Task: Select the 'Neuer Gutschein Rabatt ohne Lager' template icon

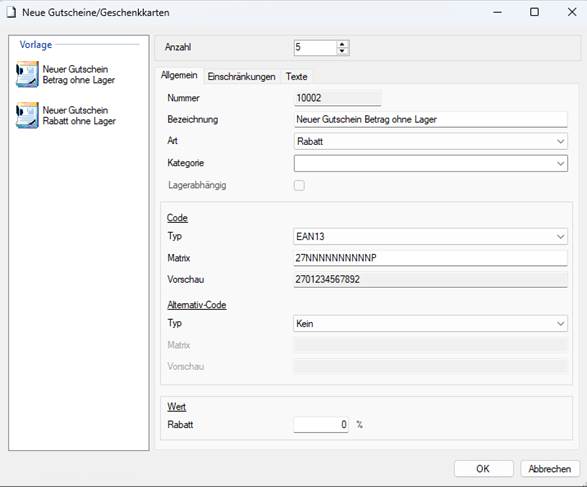Action: tap(27, 115)
